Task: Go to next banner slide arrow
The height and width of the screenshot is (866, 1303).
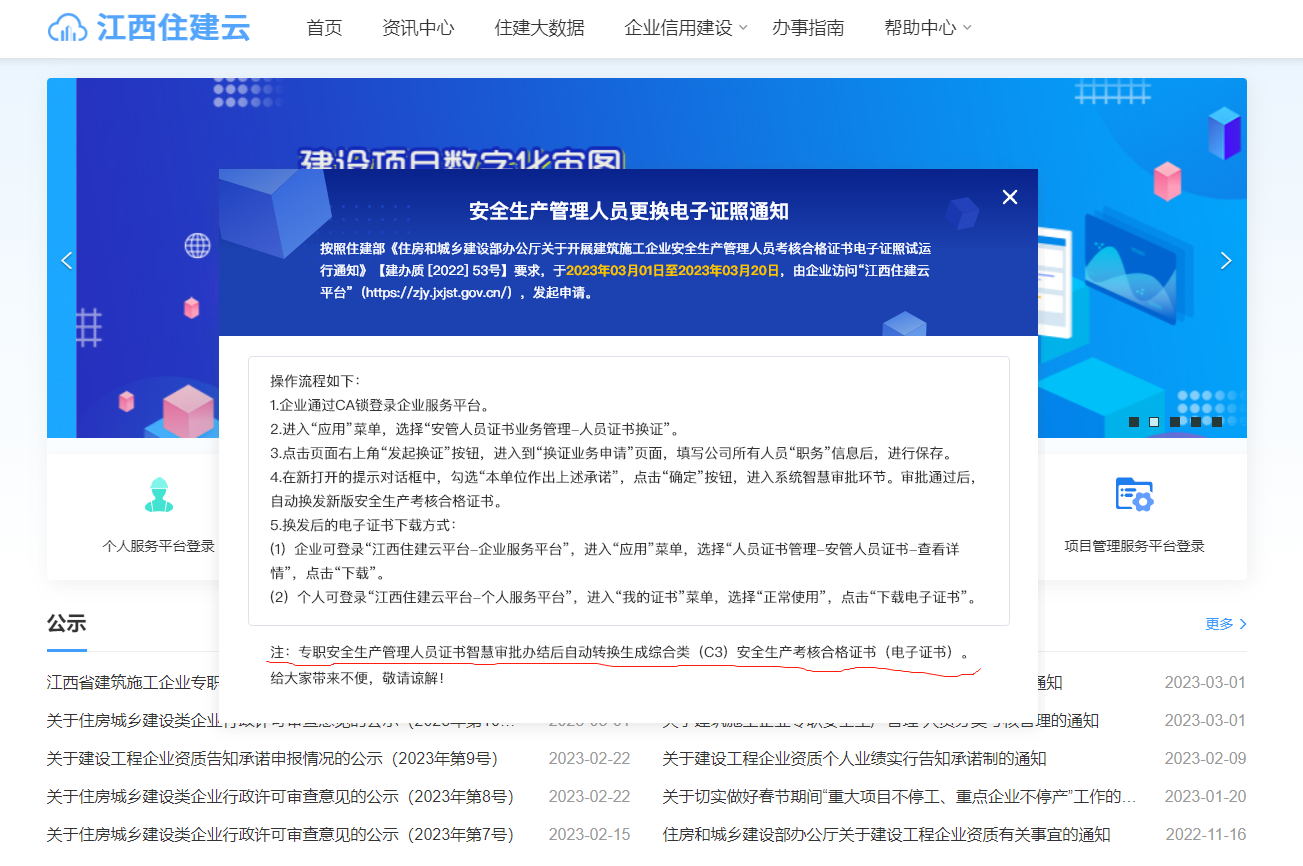Action: tap(1226, 261)
